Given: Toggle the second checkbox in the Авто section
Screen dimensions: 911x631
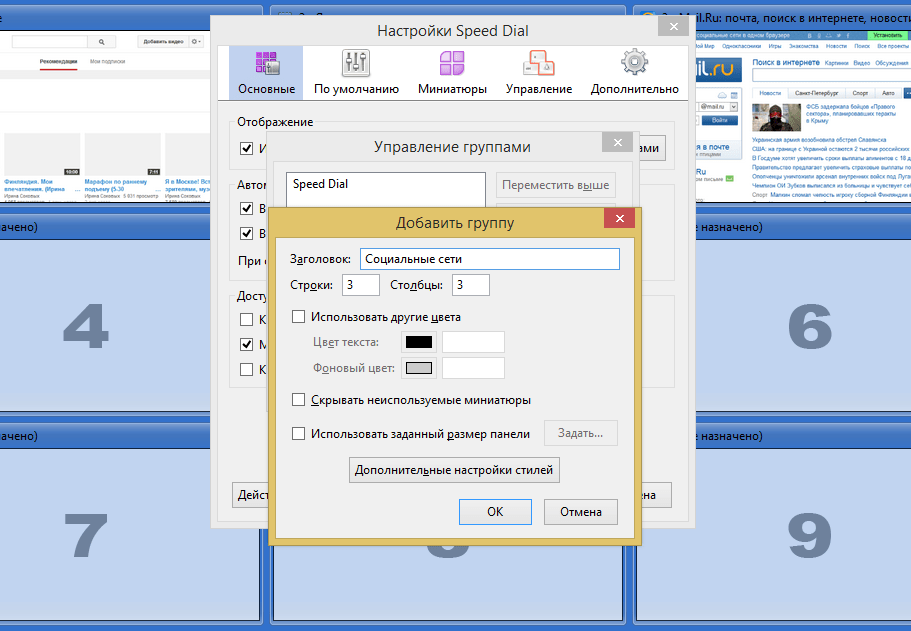Looking at the screenshot, I should point(246,233).
